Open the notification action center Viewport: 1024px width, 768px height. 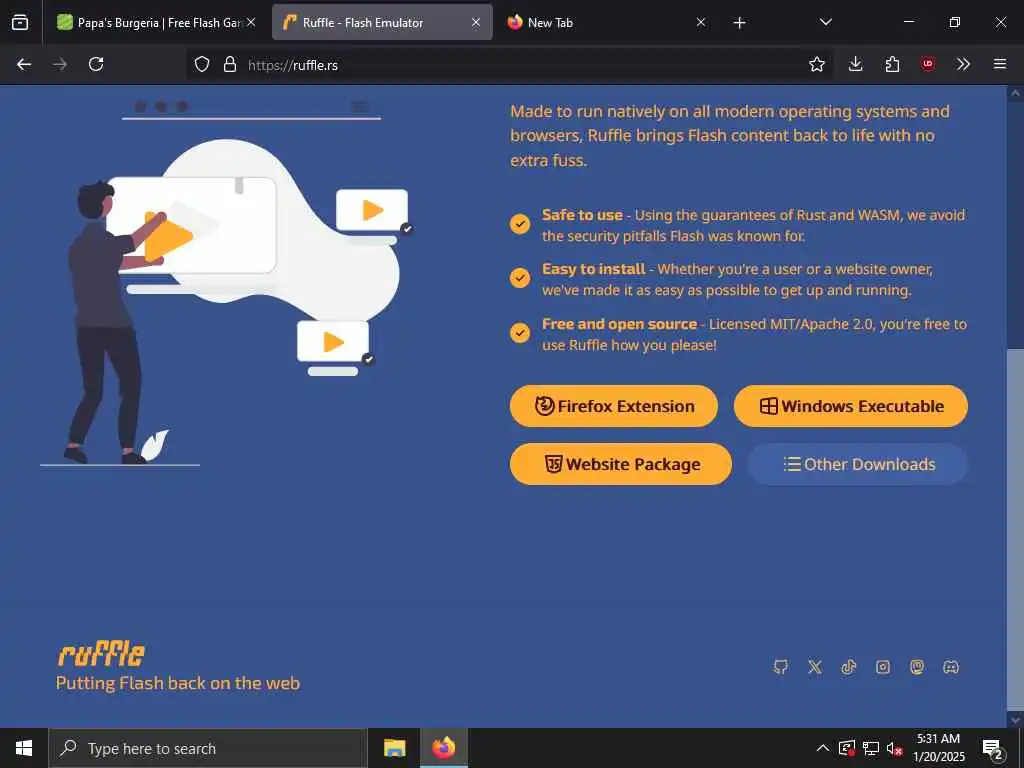point(993,748)
